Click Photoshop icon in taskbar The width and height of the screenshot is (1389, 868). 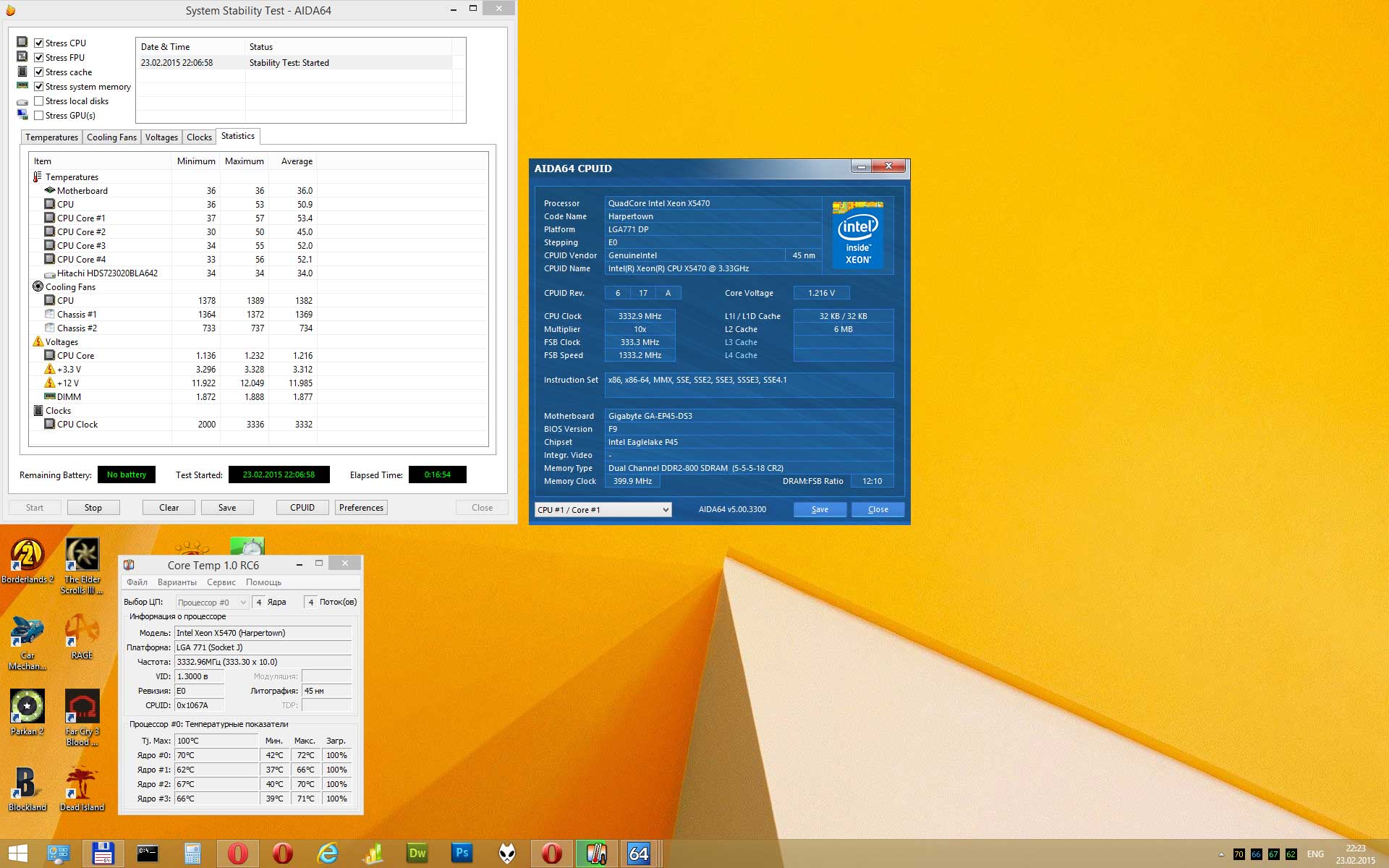[x=462, y=854]
